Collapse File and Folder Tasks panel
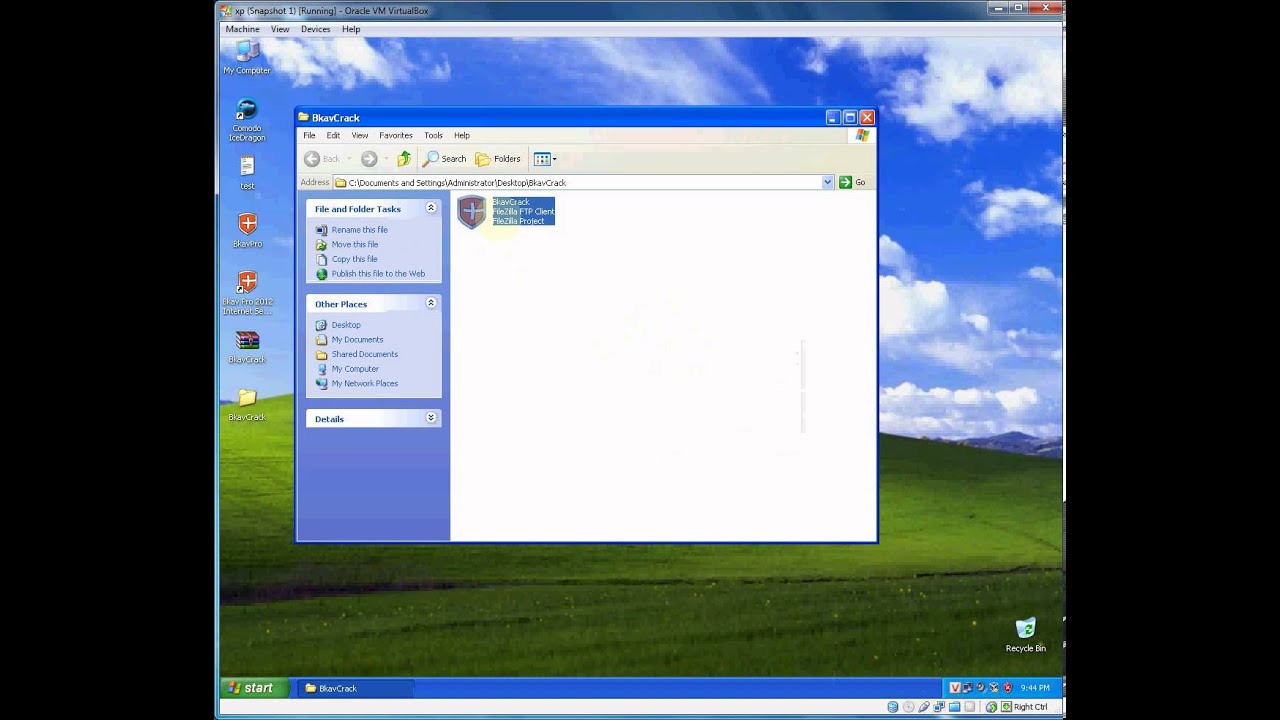The height and width of the screenshot is (720, 1280). click(431, 208)
